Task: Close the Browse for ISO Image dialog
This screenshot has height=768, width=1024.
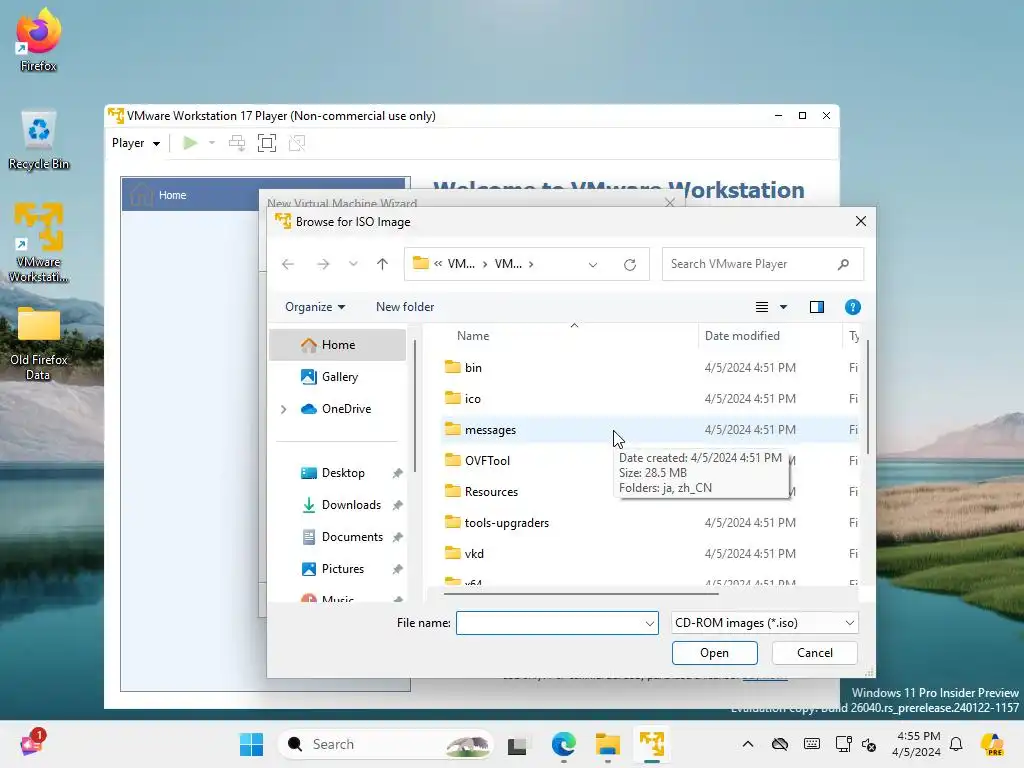Action: click(x=861, y=221)
